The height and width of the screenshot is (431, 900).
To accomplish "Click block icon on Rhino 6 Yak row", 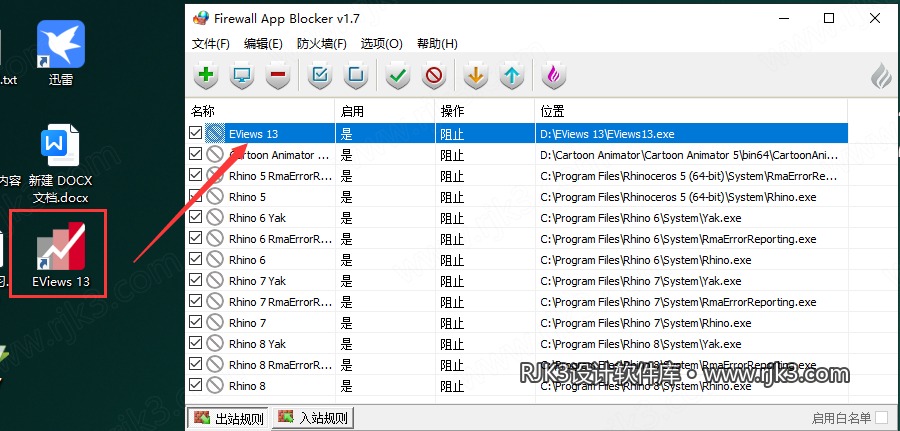I will [215, 218].
